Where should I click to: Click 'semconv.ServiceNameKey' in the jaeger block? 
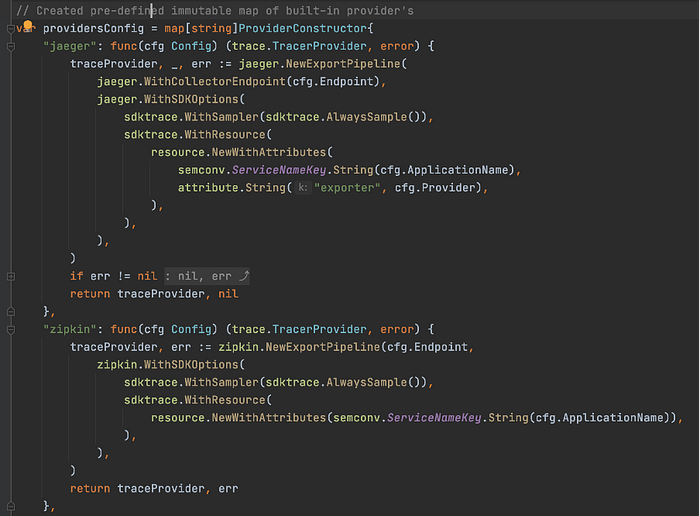click(x=252, y=170)
